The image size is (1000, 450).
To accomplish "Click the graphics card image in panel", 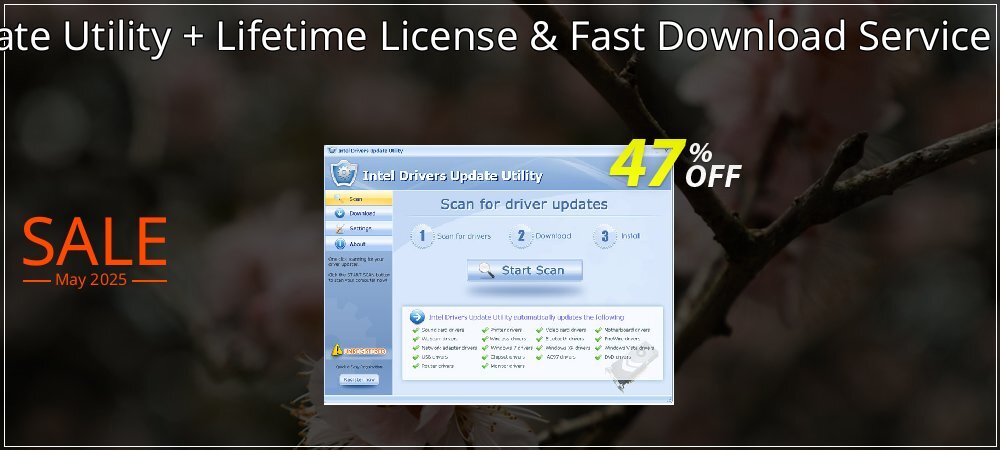I will coord(631,367).
